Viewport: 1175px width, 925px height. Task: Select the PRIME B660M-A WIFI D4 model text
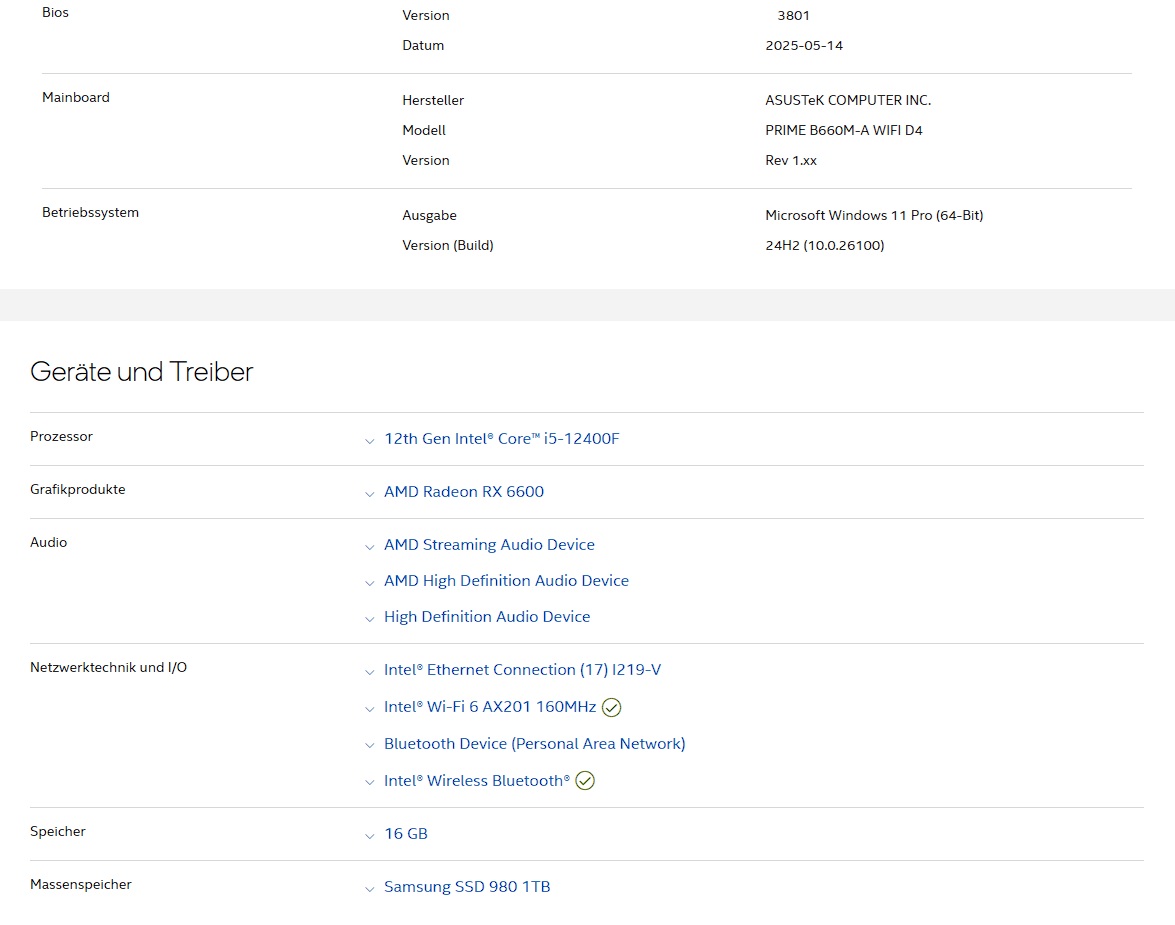coord(844,130)
